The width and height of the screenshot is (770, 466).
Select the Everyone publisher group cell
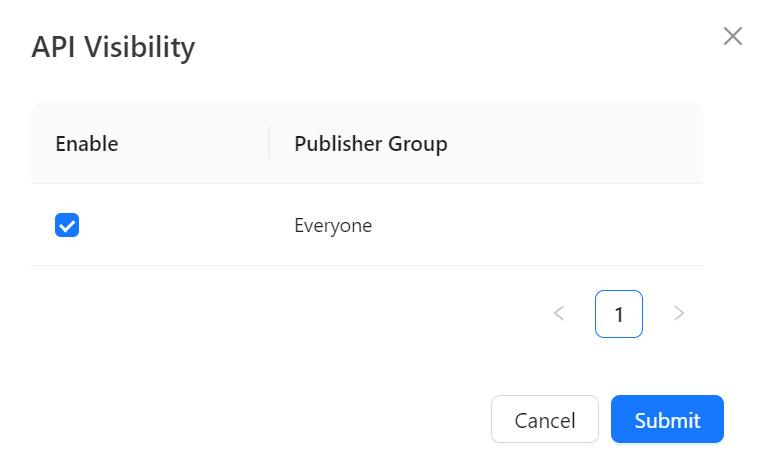333,226
